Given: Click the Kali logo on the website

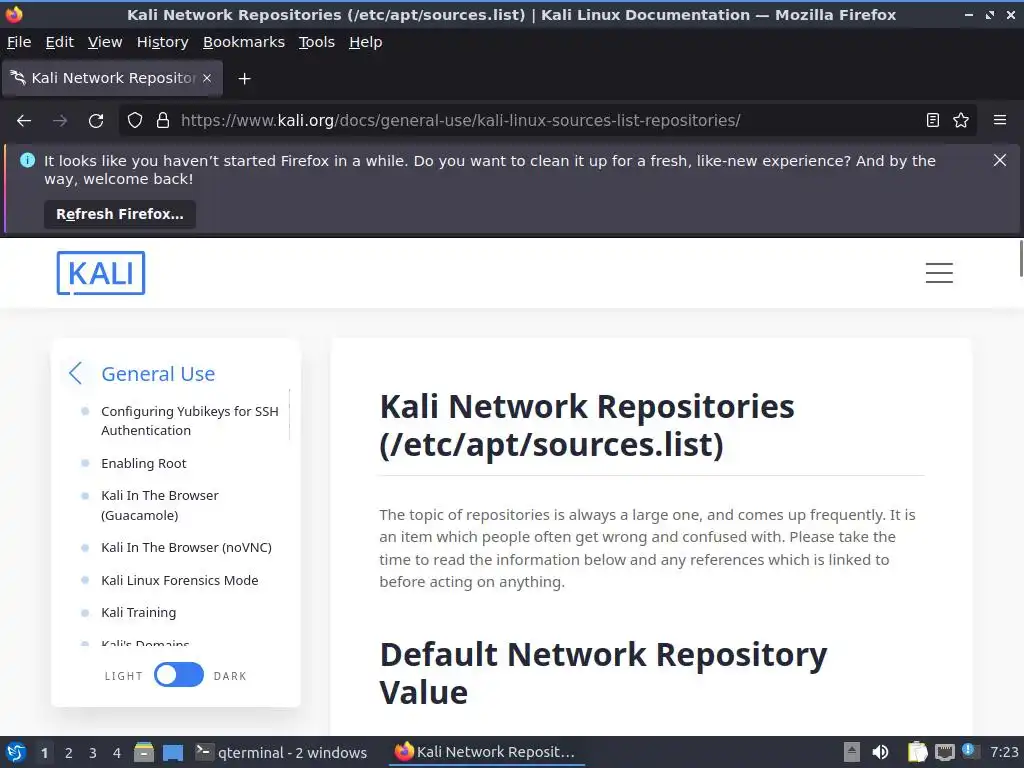Looking at the screenshot, I should point(101,273).
